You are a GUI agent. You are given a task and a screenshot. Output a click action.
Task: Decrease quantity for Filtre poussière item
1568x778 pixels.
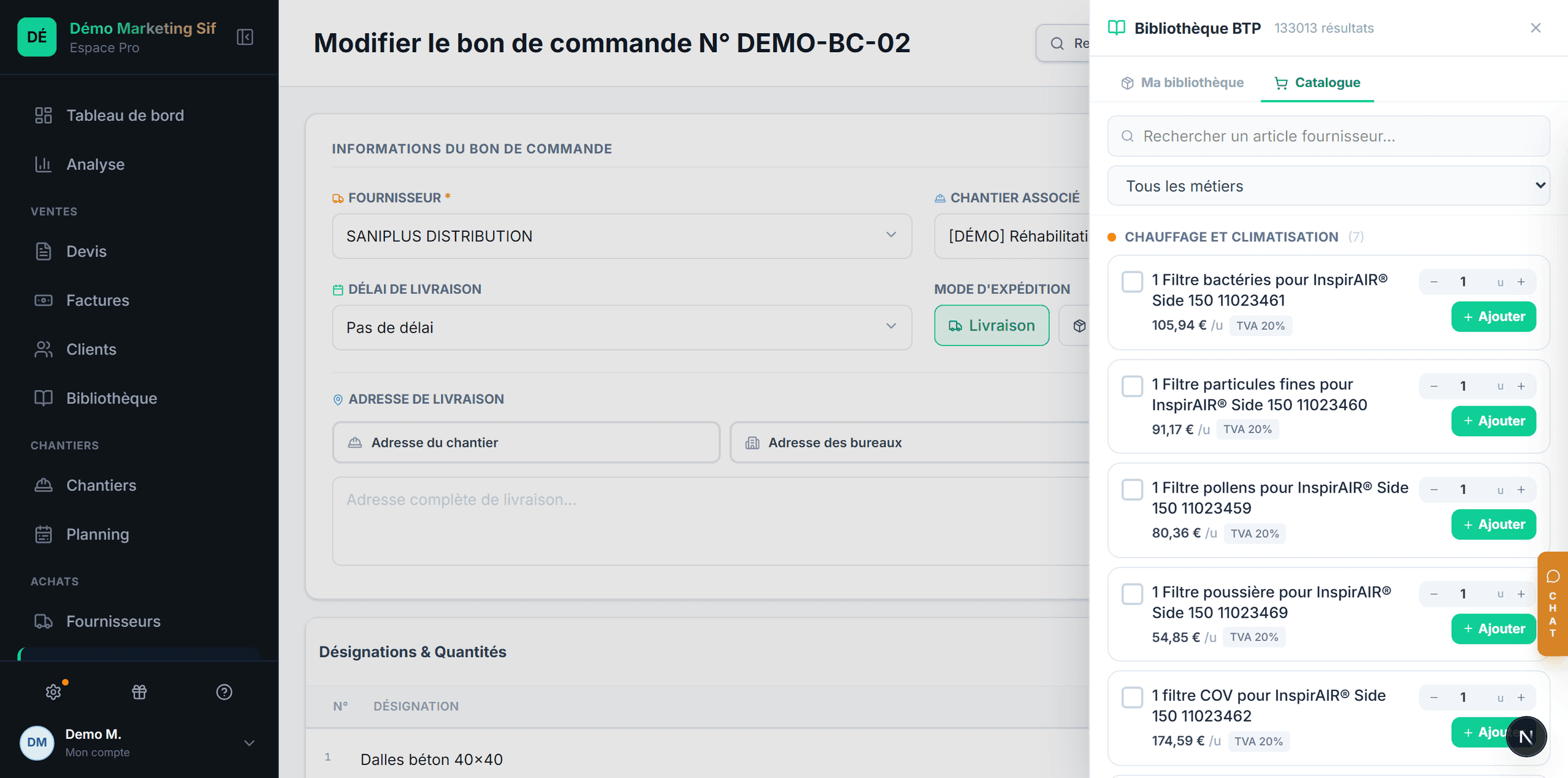[1434, 594]
